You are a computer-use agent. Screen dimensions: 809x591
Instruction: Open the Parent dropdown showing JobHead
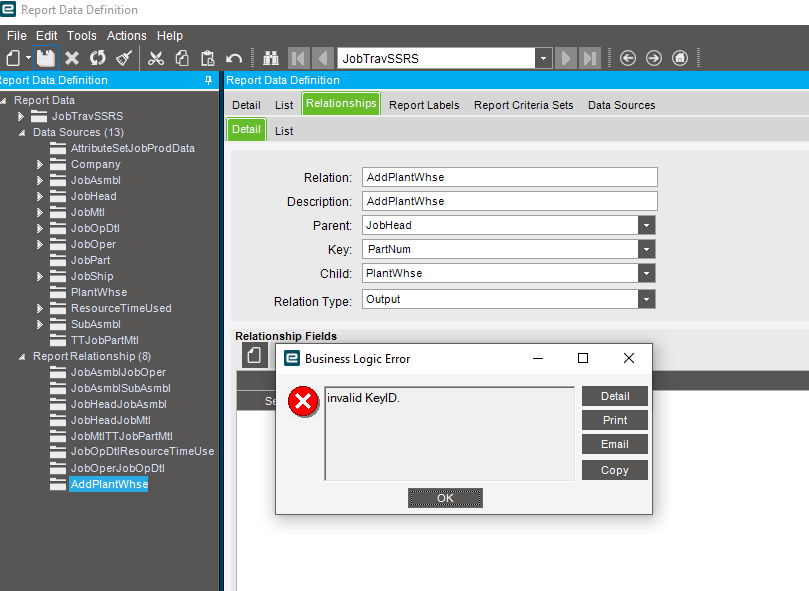point(646,226)
